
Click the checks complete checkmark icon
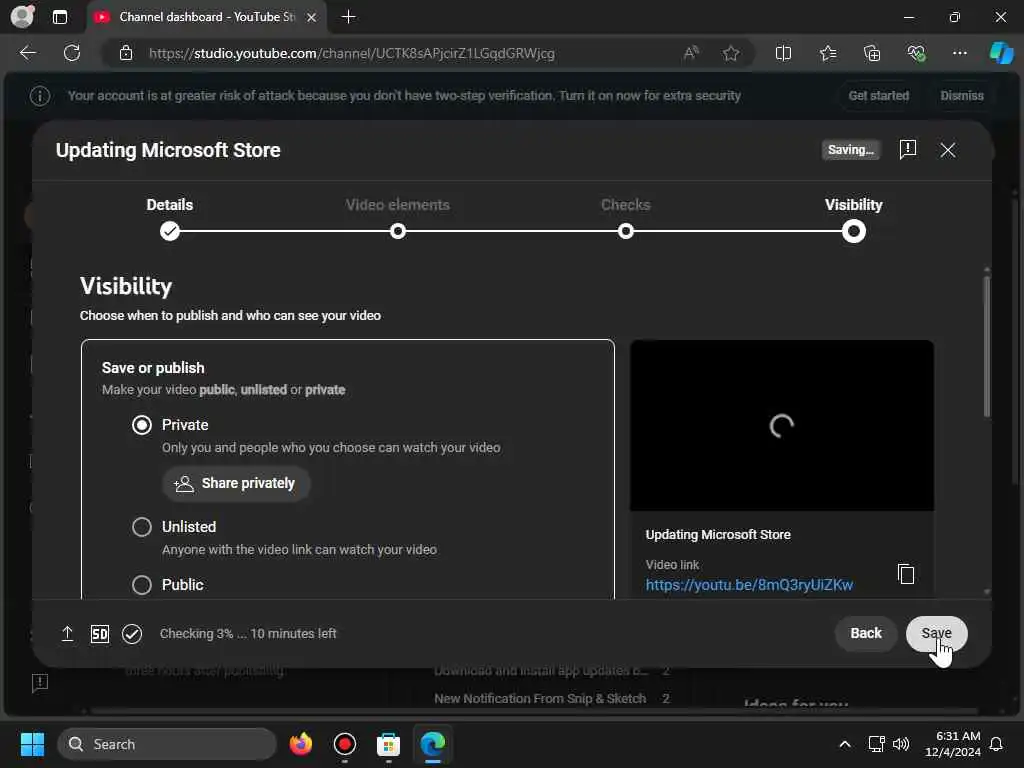click(x=132, y=633)
